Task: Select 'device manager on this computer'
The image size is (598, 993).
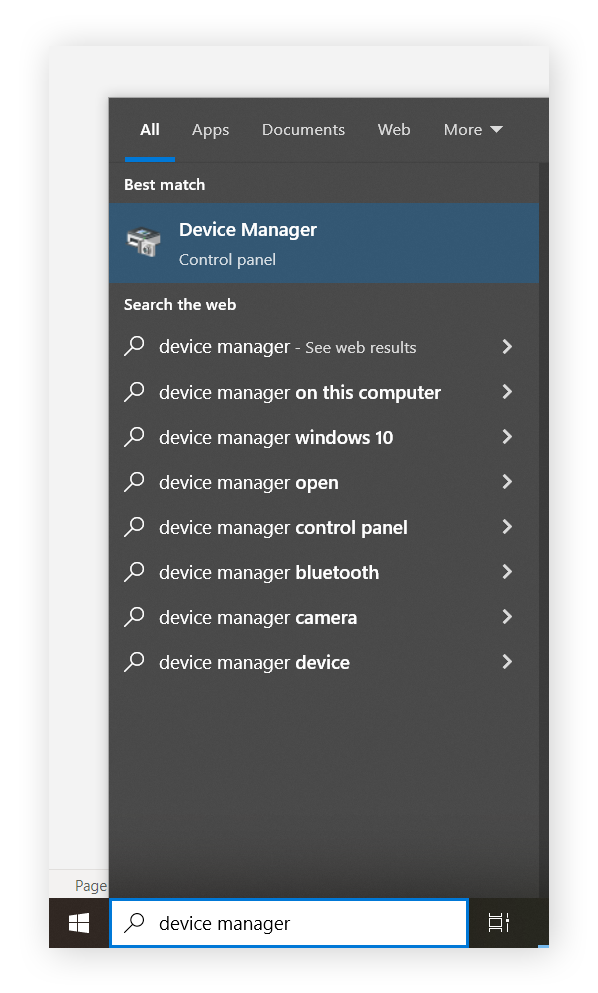Action: pyautogui.click(x=300, y=392)
